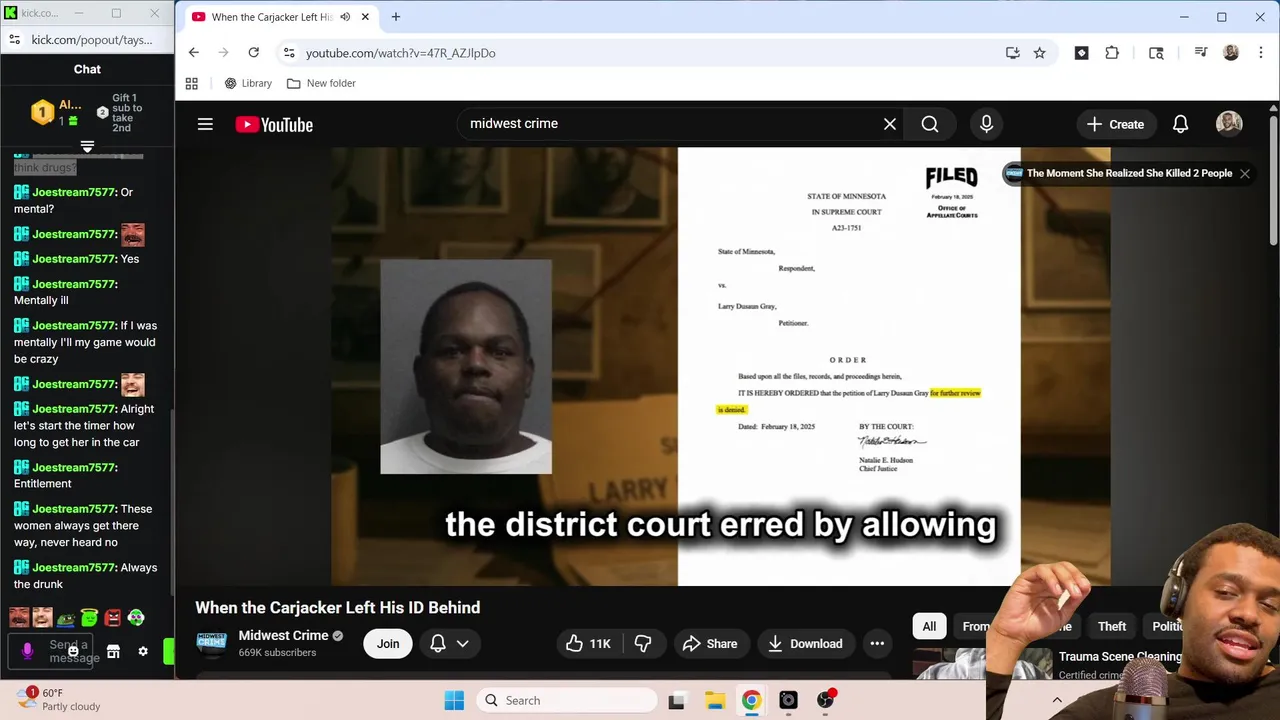
Task: Share the video
Action: coord(710,644)
